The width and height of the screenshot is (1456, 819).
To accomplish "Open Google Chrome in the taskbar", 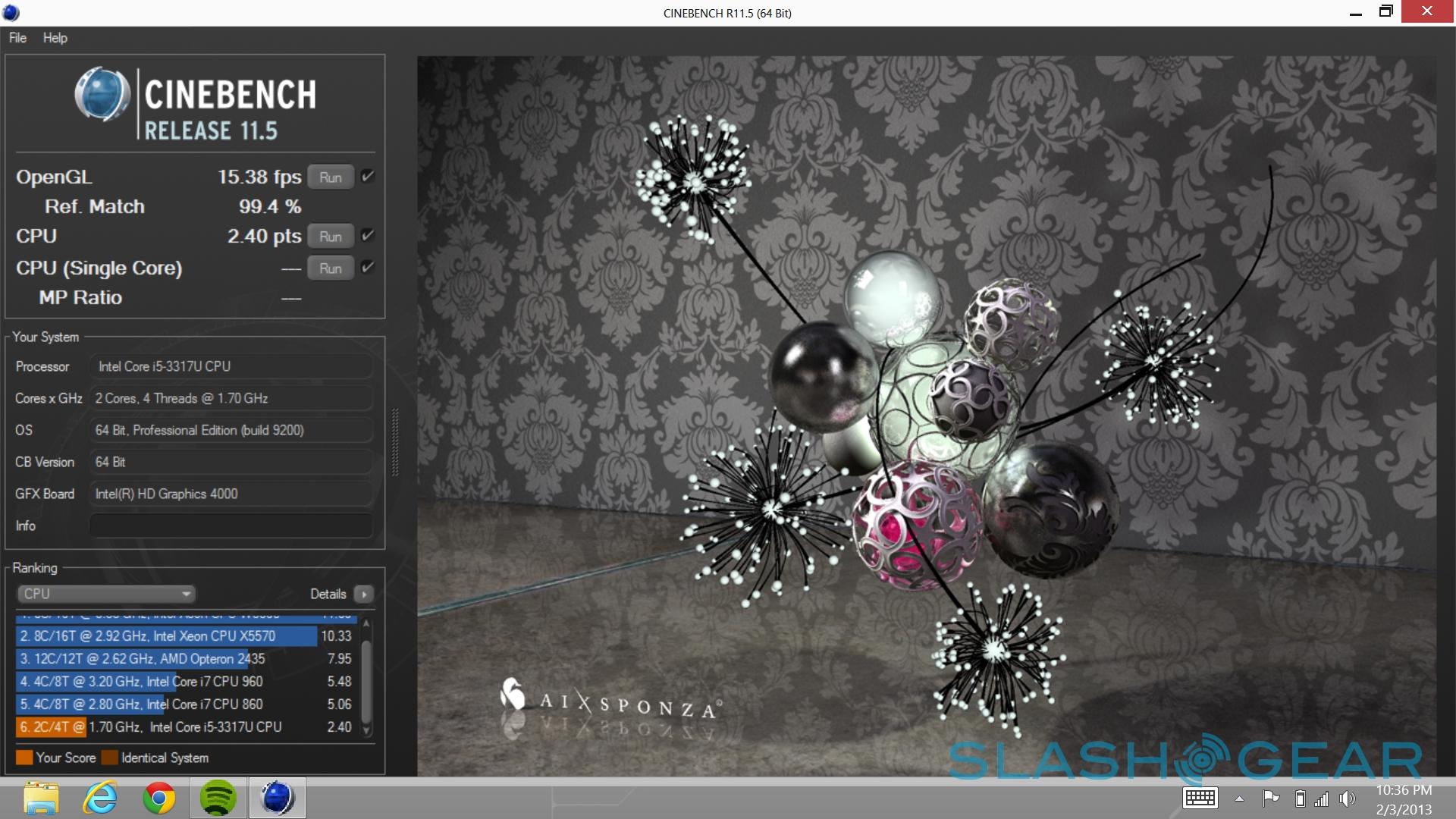I will (159, 798).
